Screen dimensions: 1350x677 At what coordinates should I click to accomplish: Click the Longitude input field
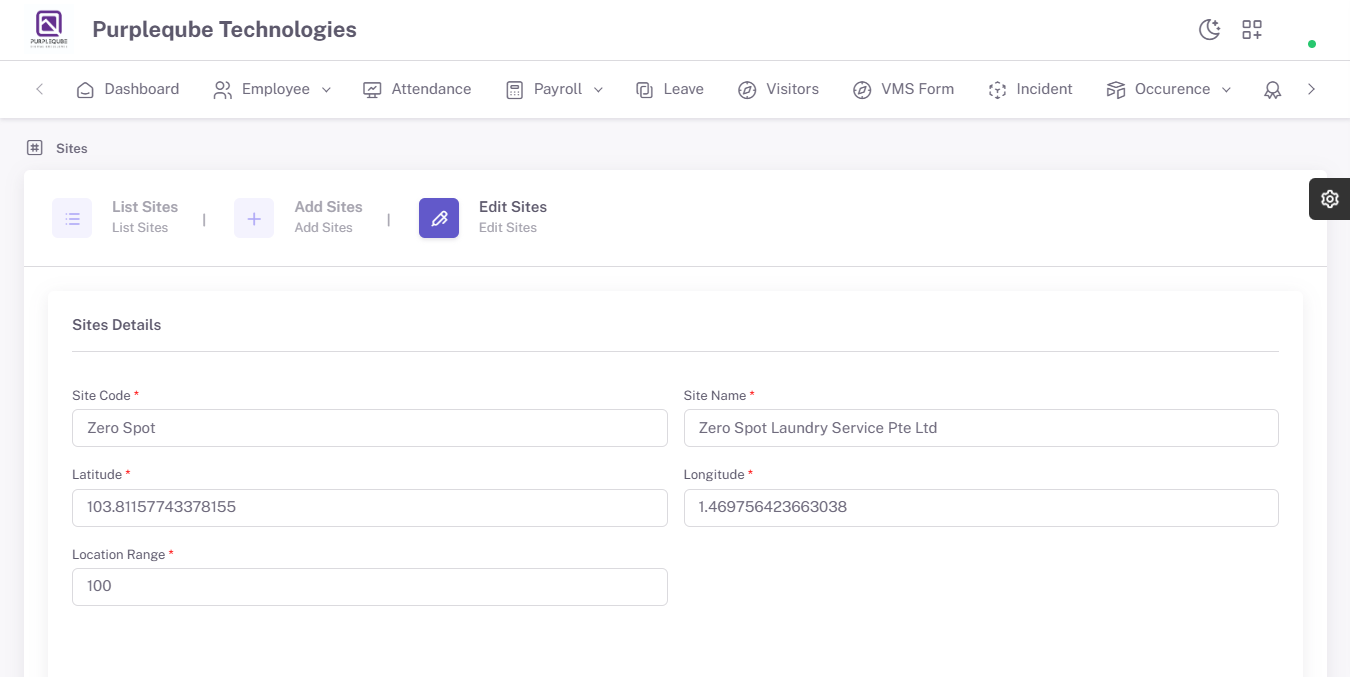(x=981, y=508)
